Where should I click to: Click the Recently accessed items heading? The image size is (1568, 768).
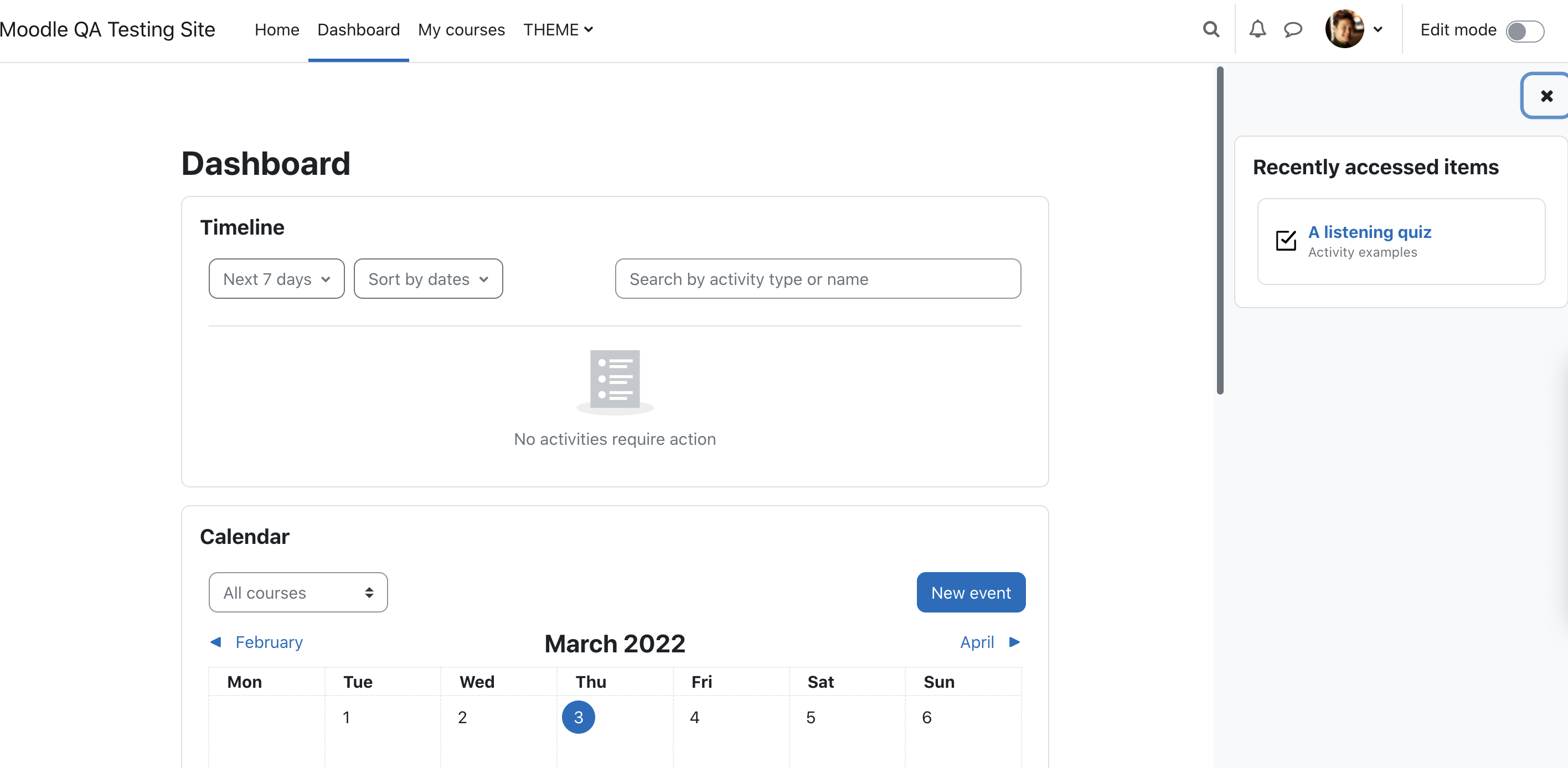(1375, 167)
